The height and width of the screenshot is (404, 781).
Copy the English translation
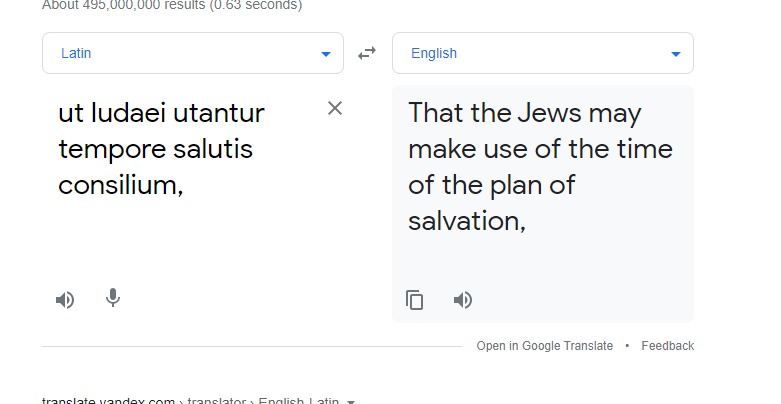415,300
